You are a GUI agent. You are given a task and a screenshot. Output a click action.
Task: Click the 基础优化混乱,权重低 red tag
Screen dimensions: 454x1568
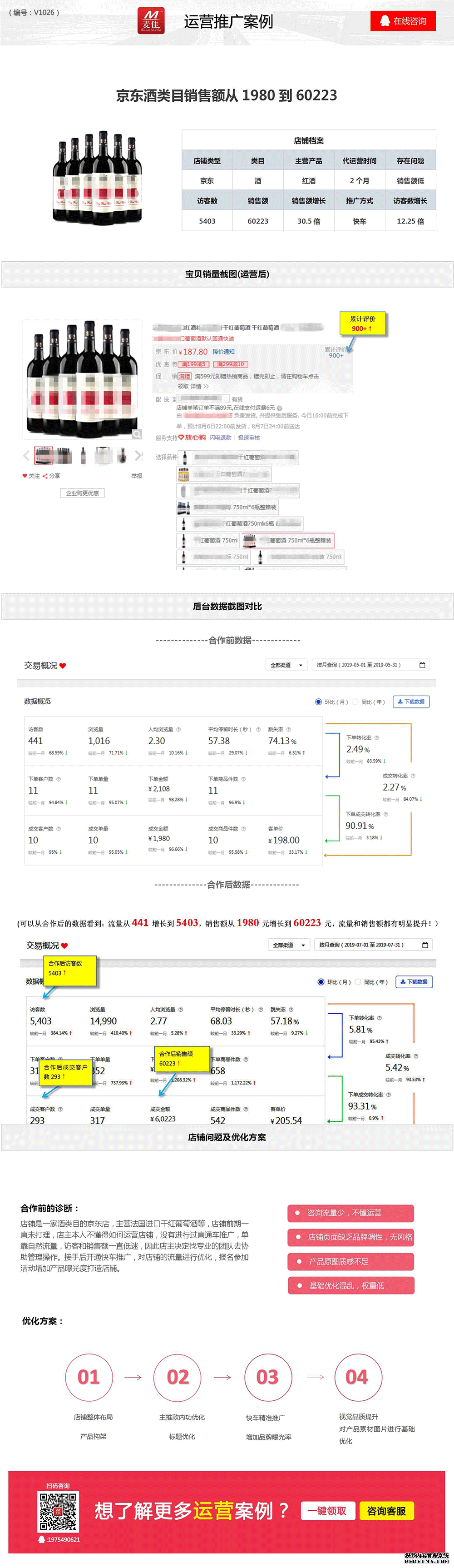[x=350, y=1285]
